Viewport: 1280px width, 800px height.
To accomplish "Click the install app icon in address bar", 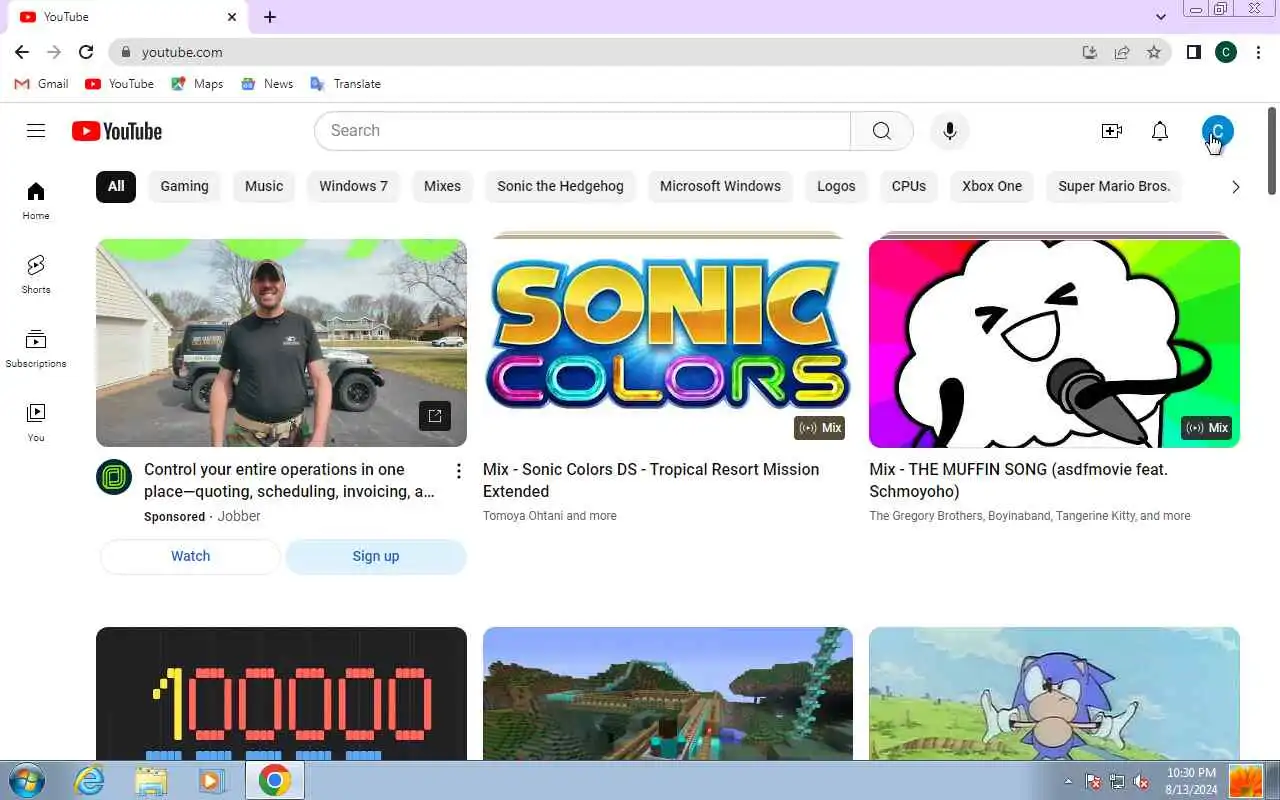I will pyautogui.click(x=1090, y=52).
